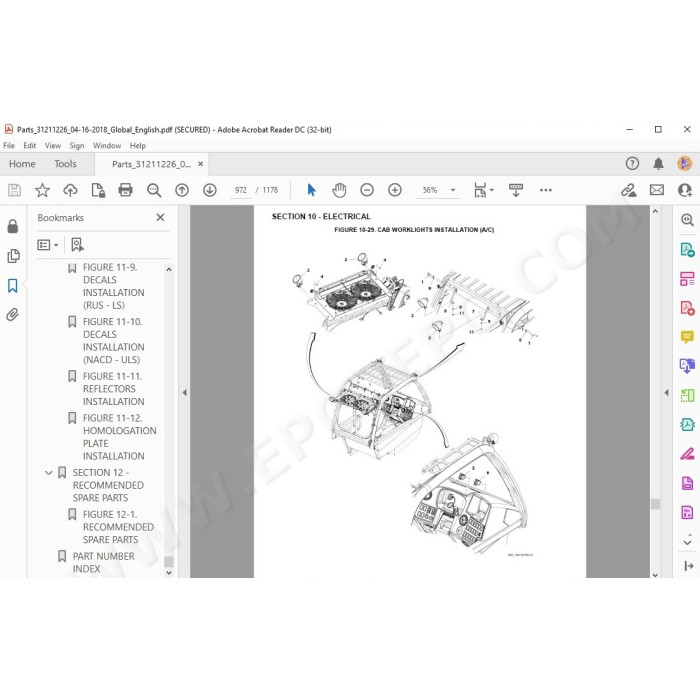Screen dimensions: 700x700
Task: Go to next page arrow
Action: pyautogui.click(x=210, y=190)
